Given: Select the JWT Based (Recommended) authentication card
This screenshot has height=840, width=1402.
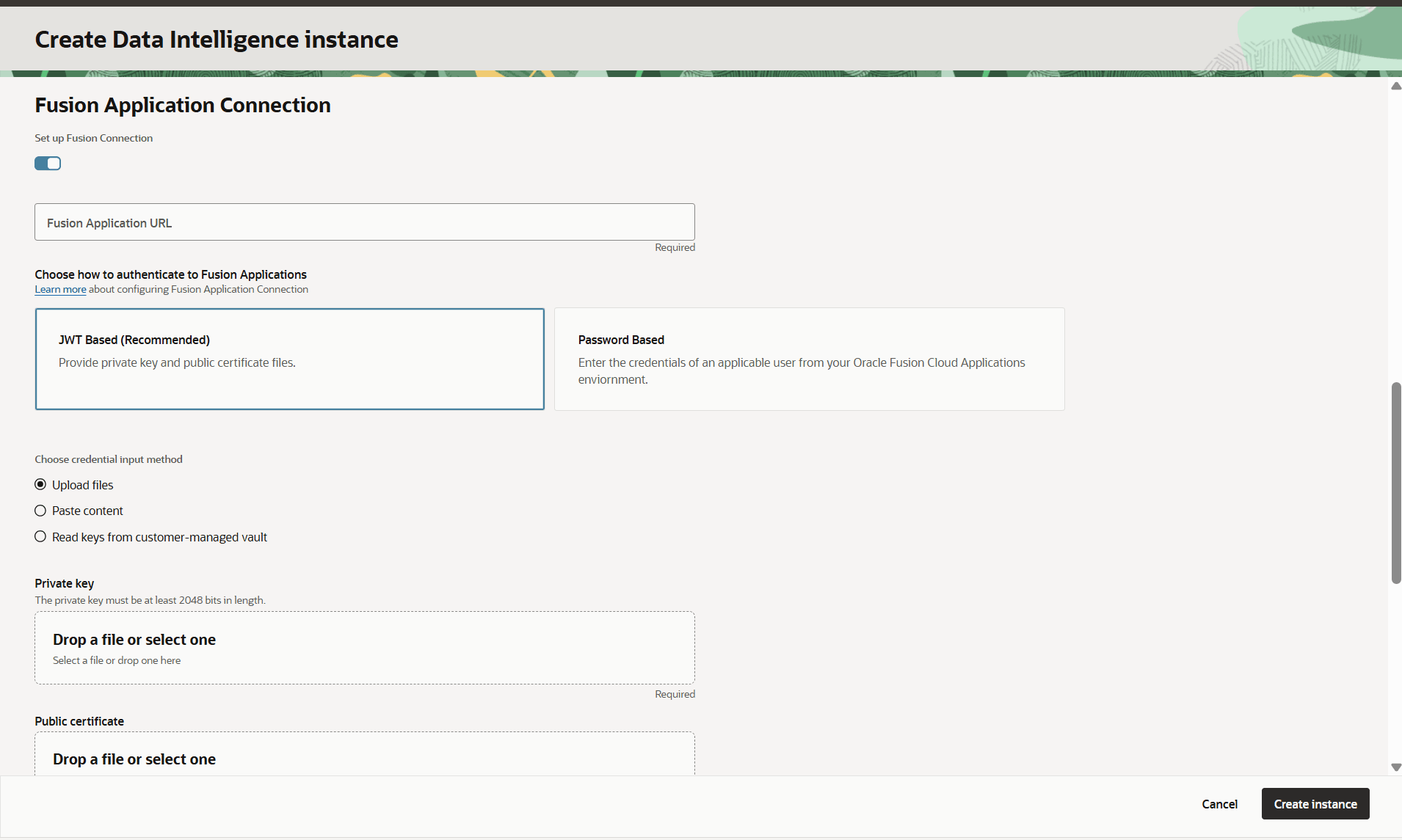Looking at the screenshot, I should (289, 359).
